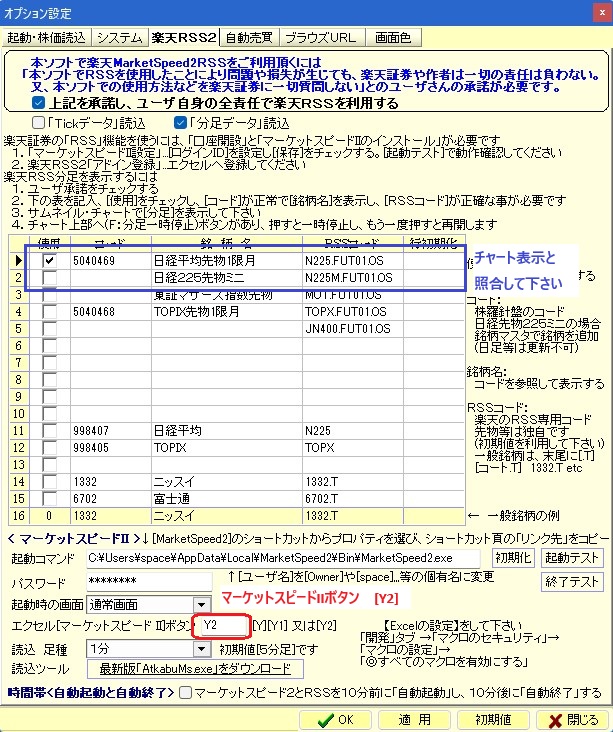Open the 自動売買 tab
This screenshot has height=732, width=613.
click(x=246, y=38)
